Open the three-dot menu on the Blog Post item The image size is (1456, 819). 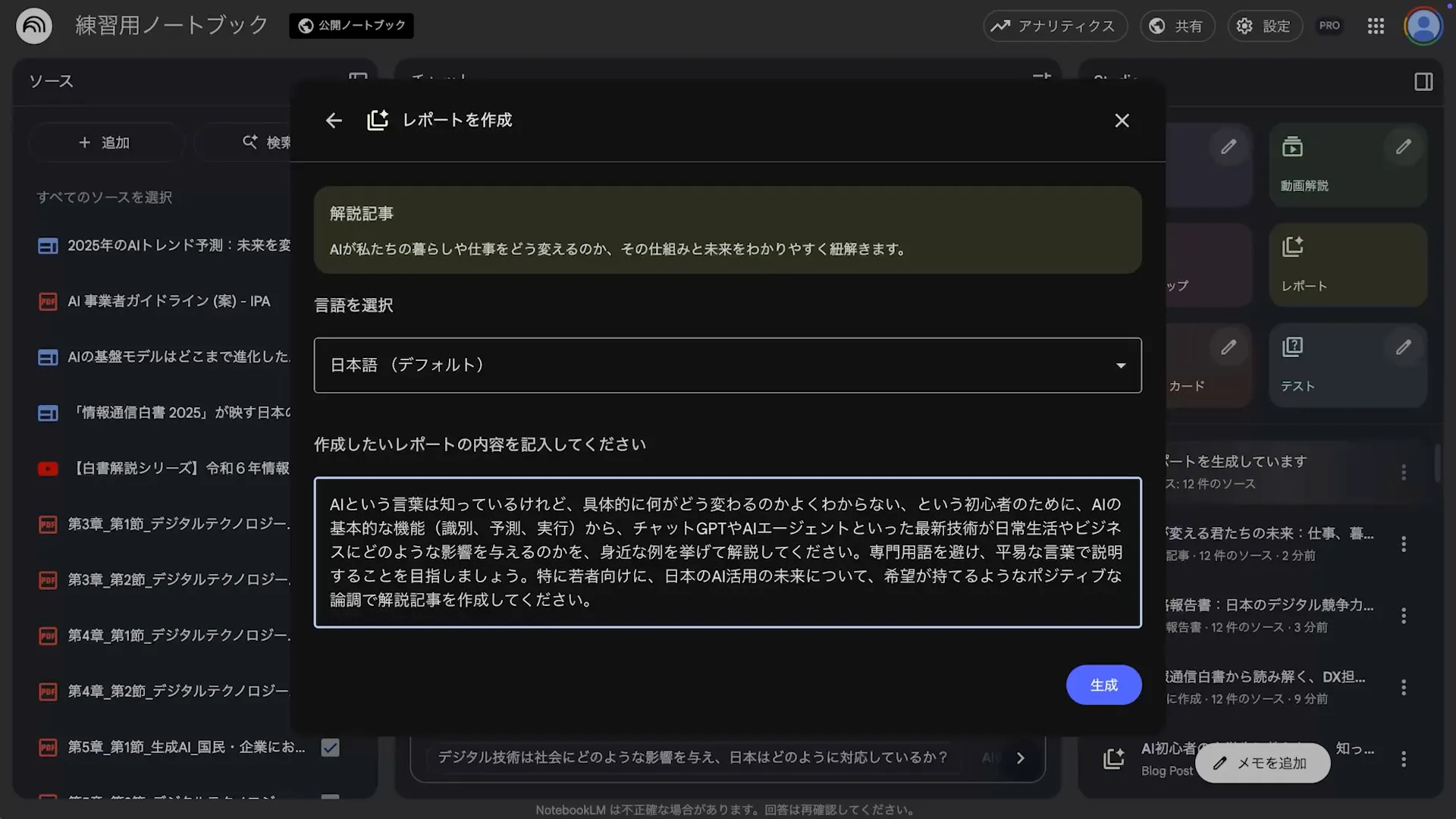[1403, 758]
